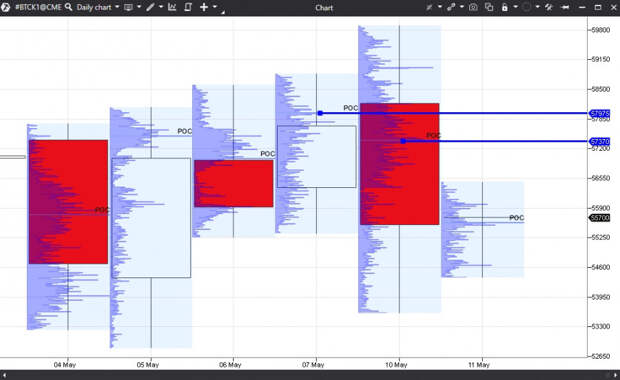Click the 54600 price axis label
Image resolution: width=620 pixels, height=380 pixels.
pos(601,267)
